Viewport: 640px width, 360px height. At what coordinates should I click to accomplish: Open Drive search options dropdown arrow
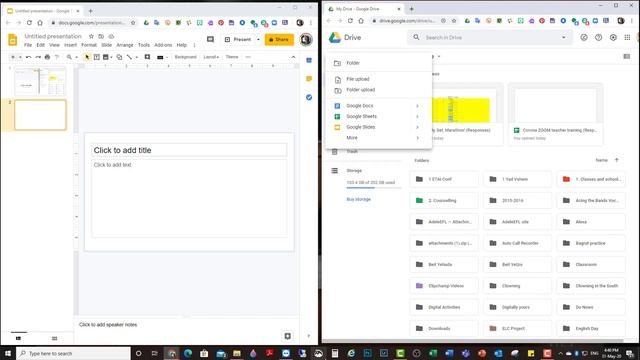pyautogui.click(x=564, y=38)
